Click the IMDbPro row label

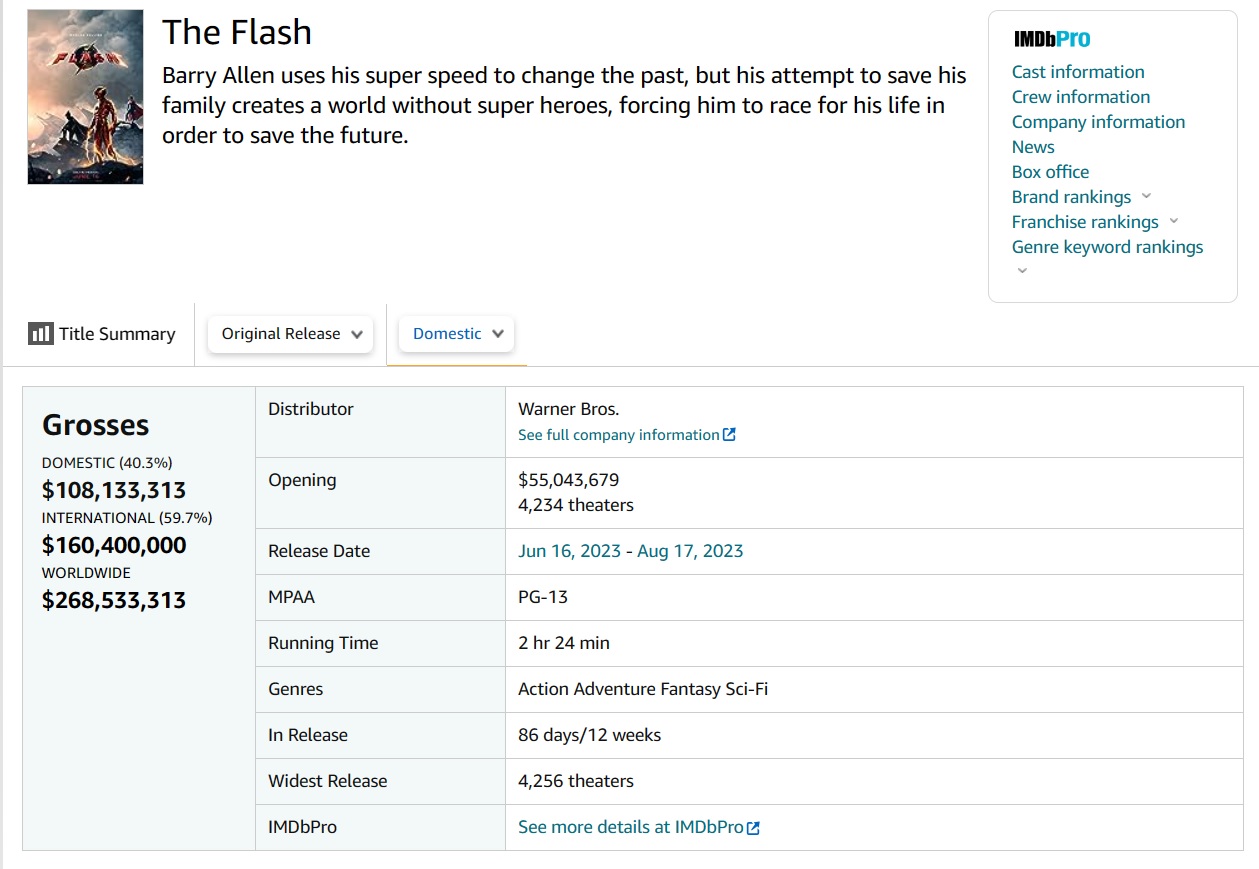[303, 827]
